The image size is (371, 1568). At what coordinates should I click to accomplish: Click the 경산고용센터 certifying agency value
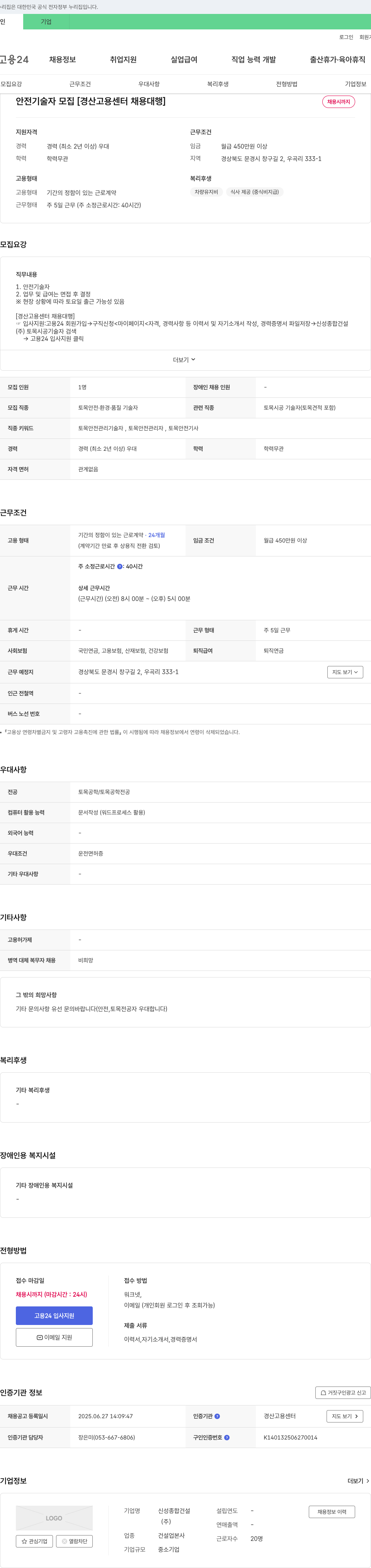point(280,1416)
